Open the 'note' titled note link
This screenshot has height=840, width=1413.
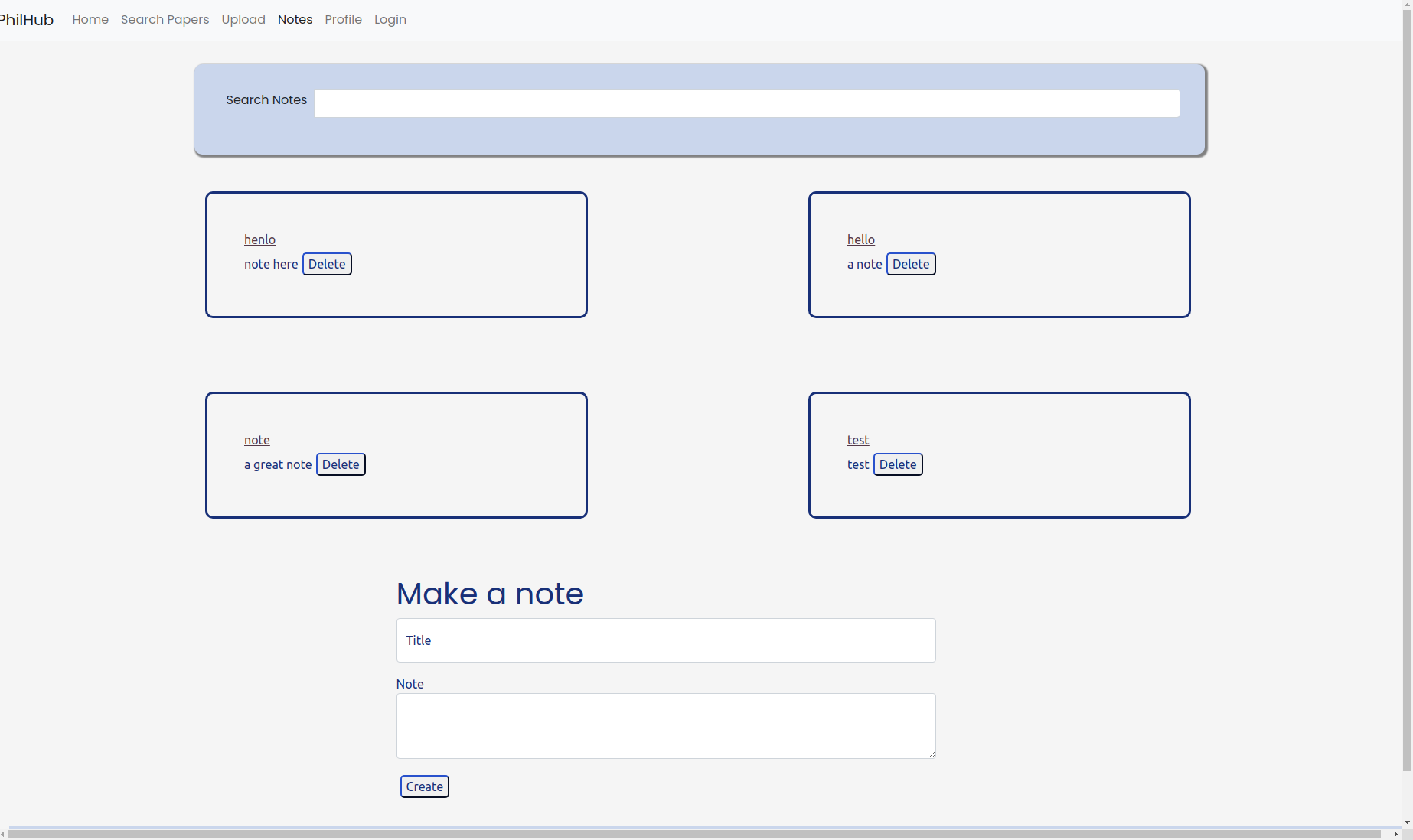coord(256,440)
